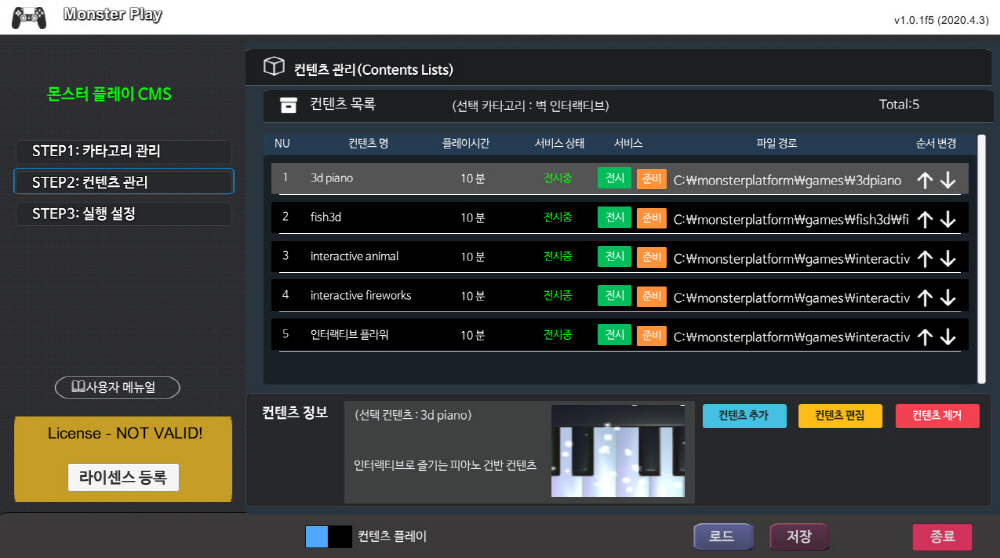This screenshot has height=558, width=1000.
Task: Shift interactive fireworks down using the down arrow
Action: [x=948, y=298]
